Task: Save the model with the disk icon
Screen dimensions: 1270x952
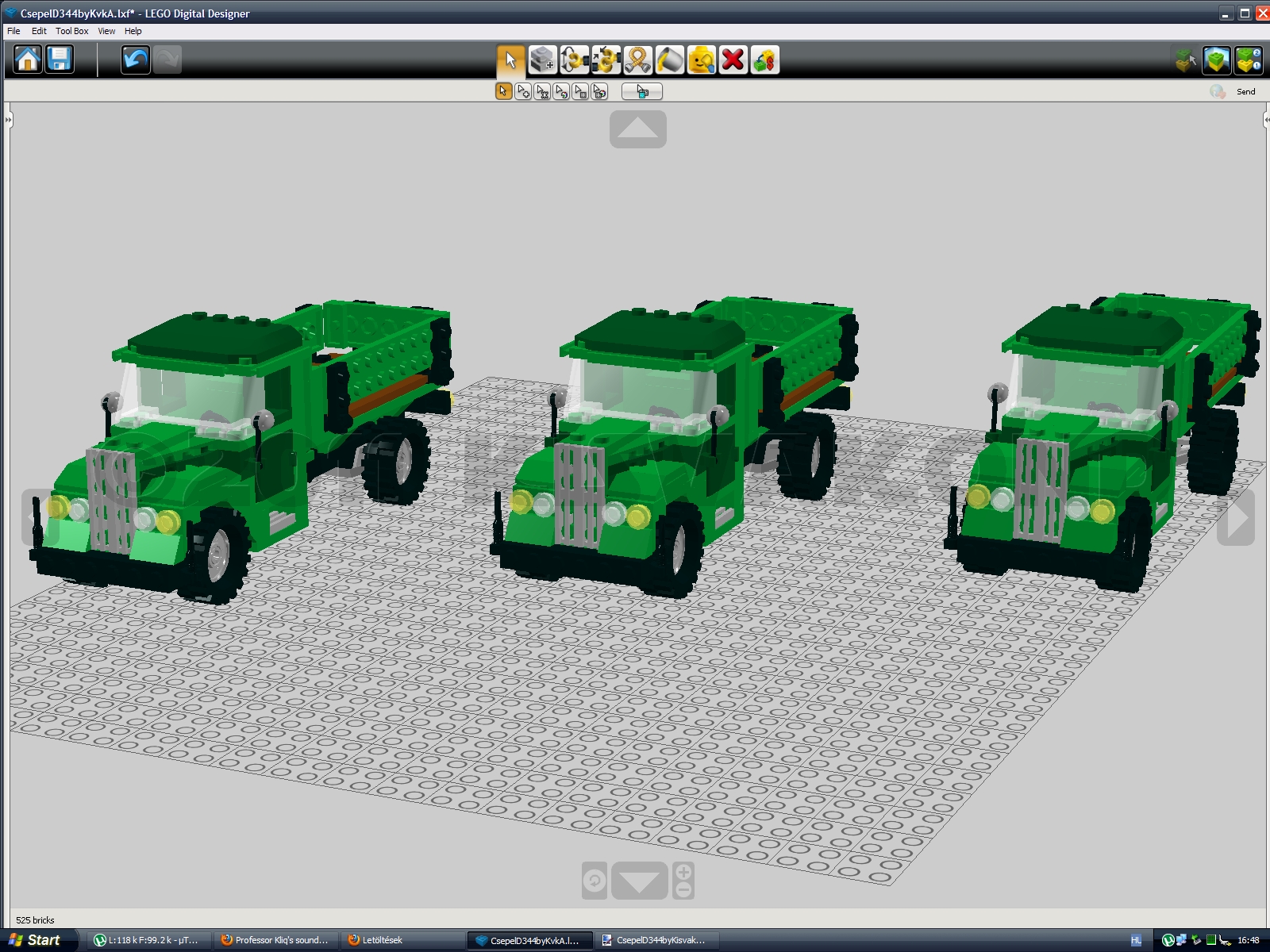Action: point(60,59)
